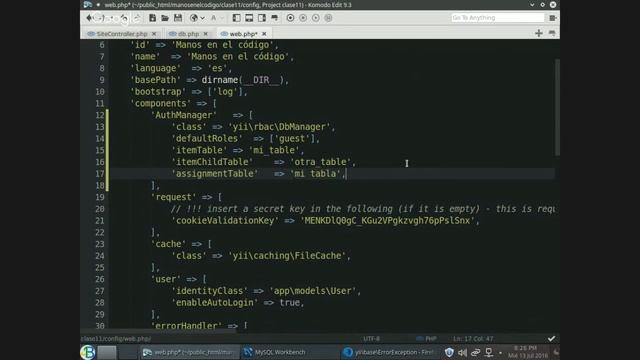Select the web.php Komodo taskbar entry
This screenshot has width=640, height=360.
tap(189, 352)
